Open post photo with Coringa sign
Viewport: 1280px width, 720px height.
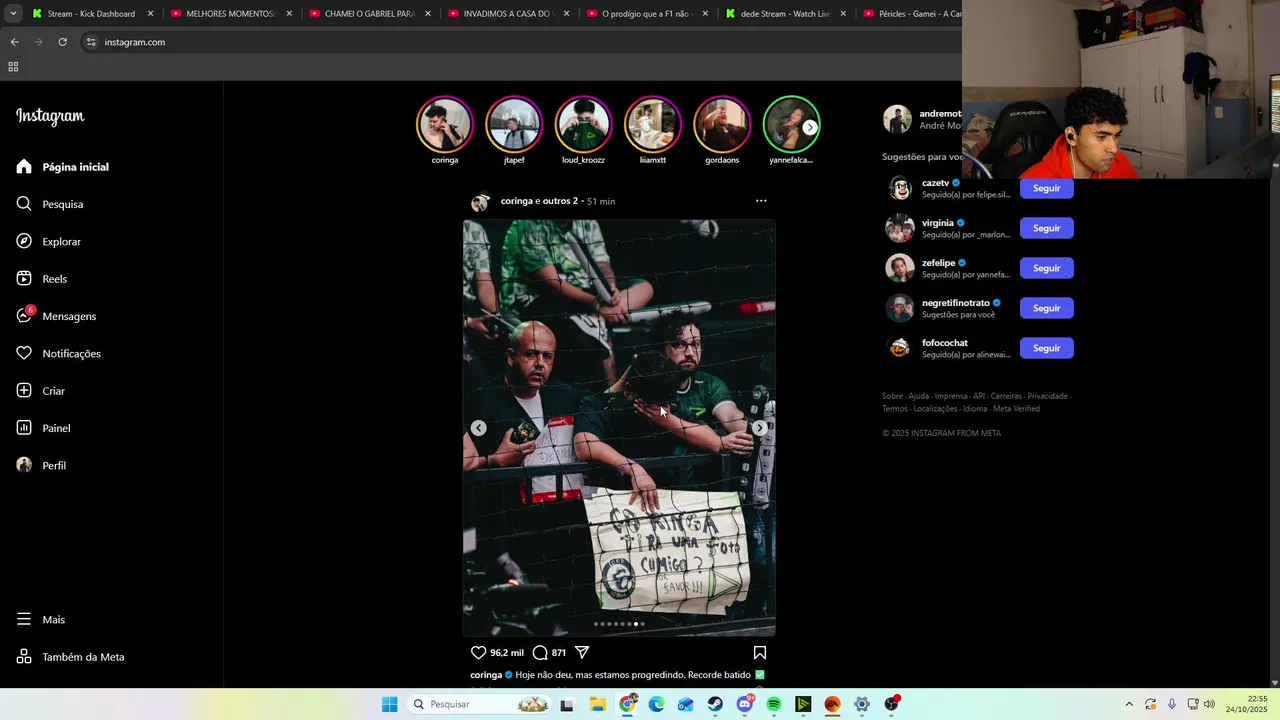pos(619,428)
